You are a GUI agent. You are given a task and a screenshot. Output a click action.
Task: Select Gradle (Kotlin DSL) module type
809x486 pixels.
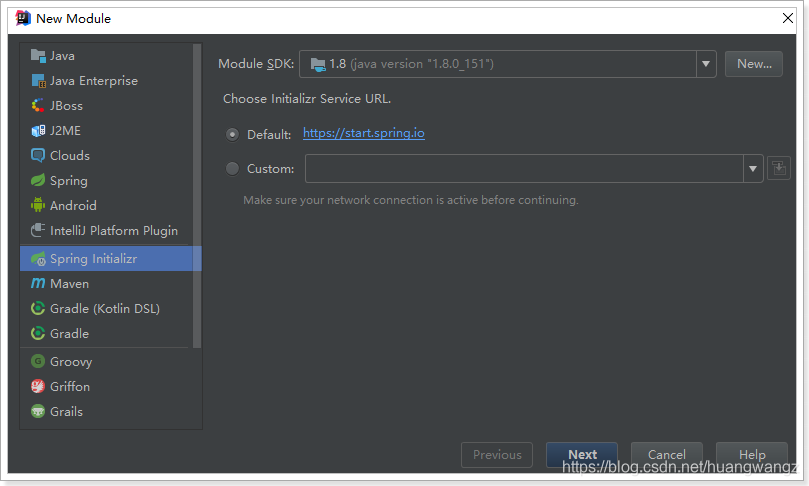pos(106,308)
